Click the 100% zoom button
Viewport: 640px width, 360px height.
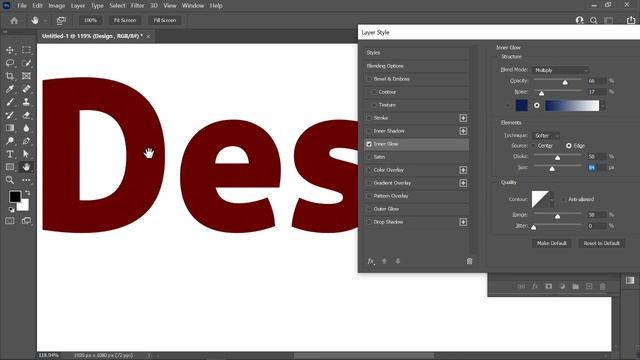pyautogui.click(x=91, y=20)
